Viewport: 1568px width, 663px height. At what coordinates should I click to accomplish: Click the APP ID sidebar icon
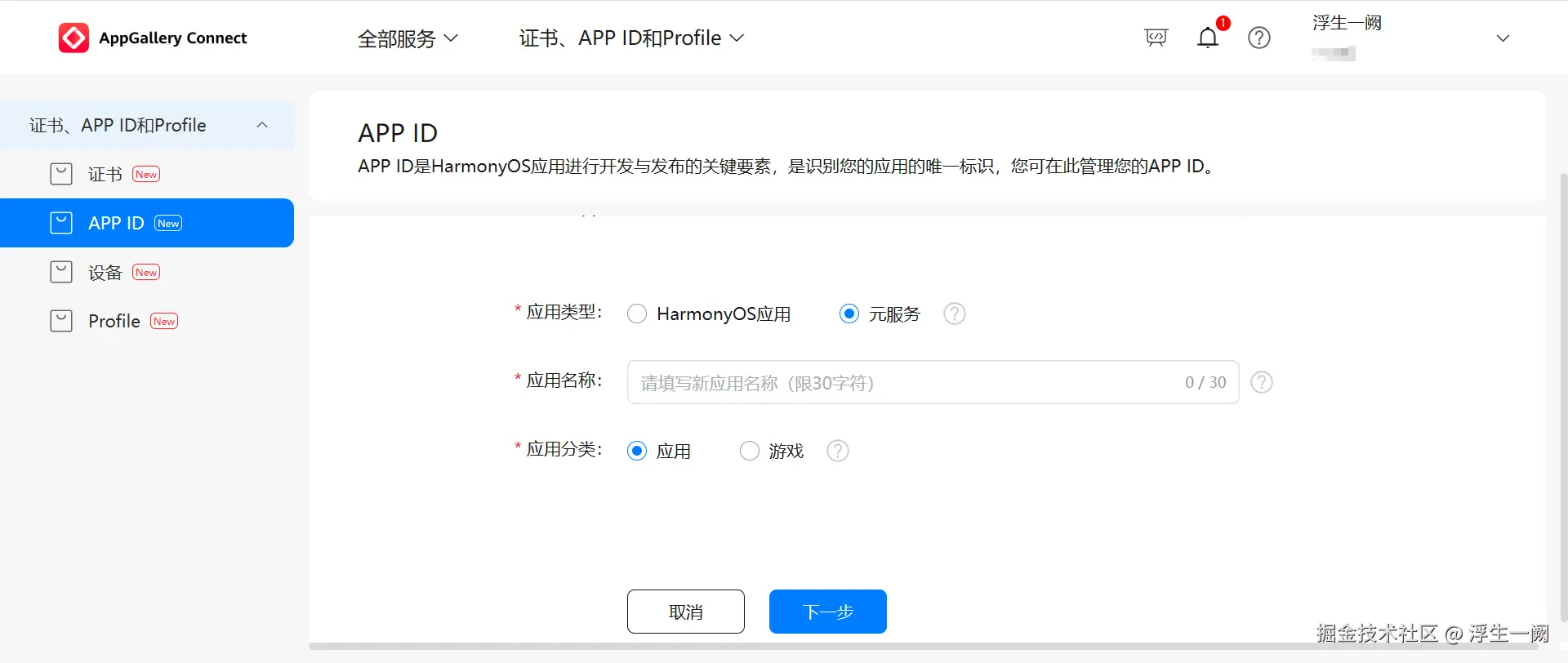[x=61, y=223]
